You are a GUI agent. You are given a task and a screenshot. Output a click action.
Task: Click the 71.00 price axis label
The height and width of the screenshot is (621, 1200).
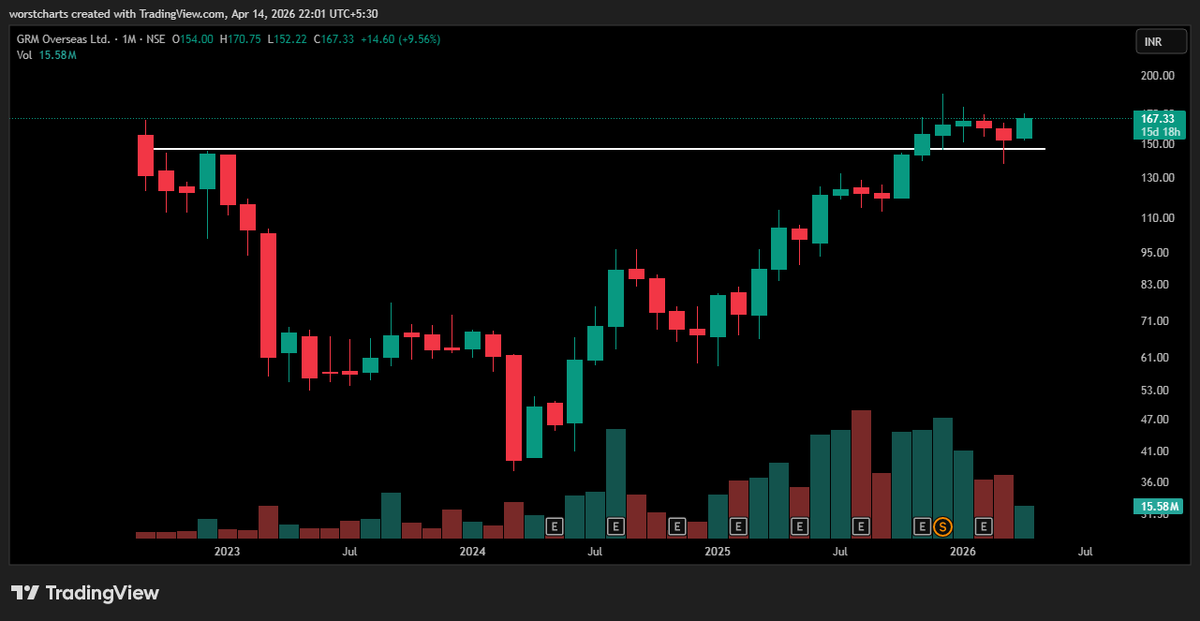[1157, 322]
